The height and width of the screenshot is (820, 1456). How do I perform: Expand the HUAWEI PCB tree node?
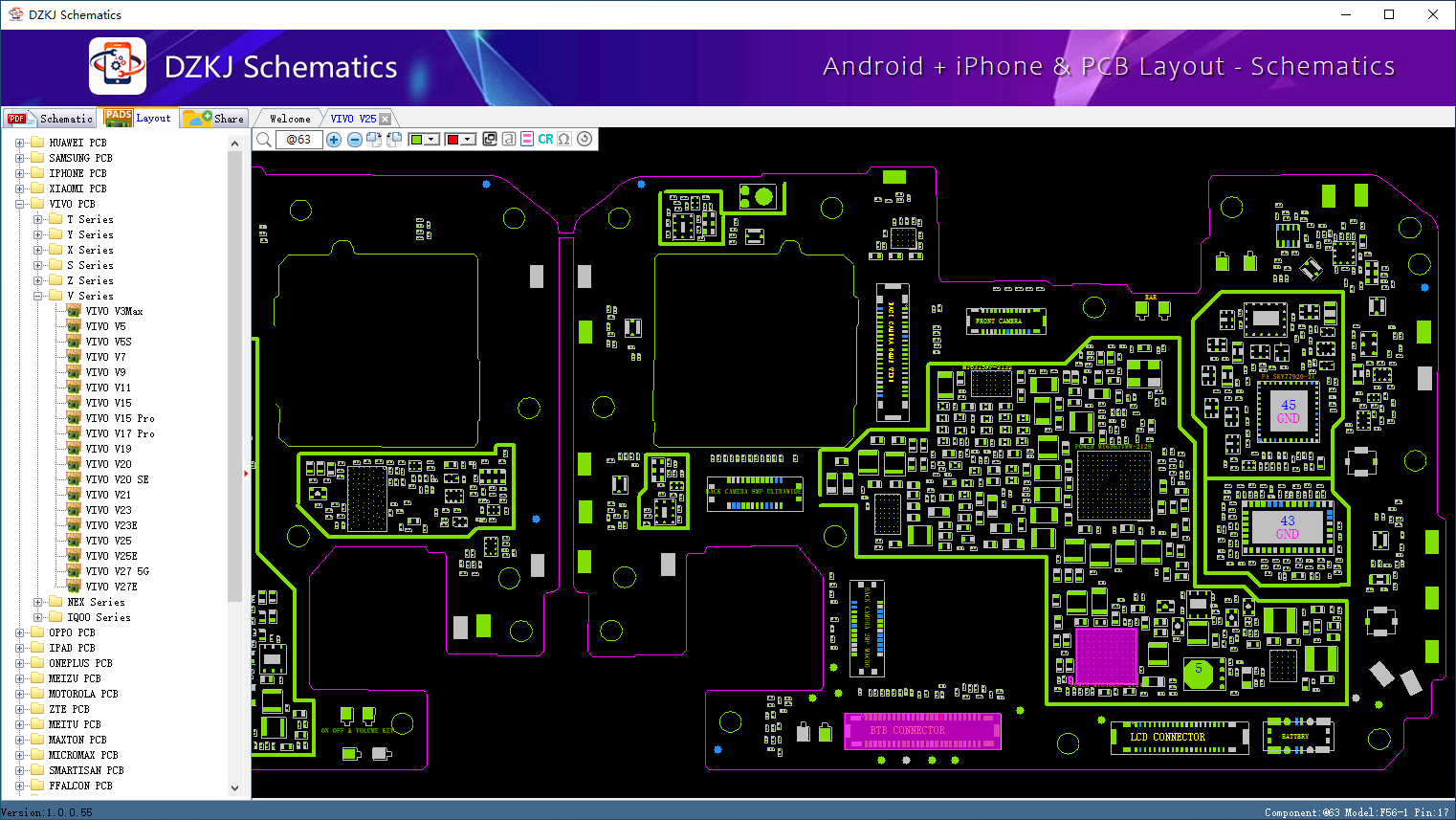(19, 143)
